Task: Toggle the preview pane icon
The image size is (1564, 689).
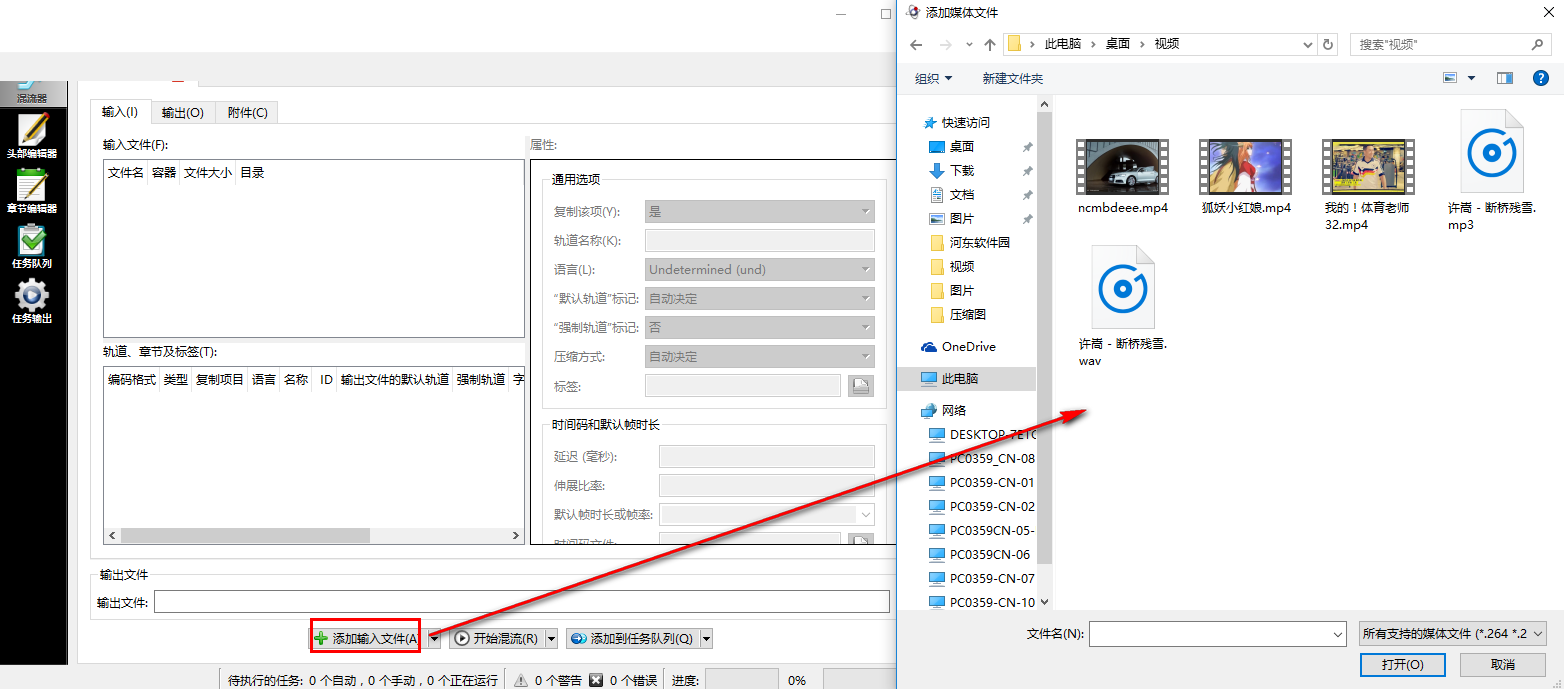Action: point(1504,78)
